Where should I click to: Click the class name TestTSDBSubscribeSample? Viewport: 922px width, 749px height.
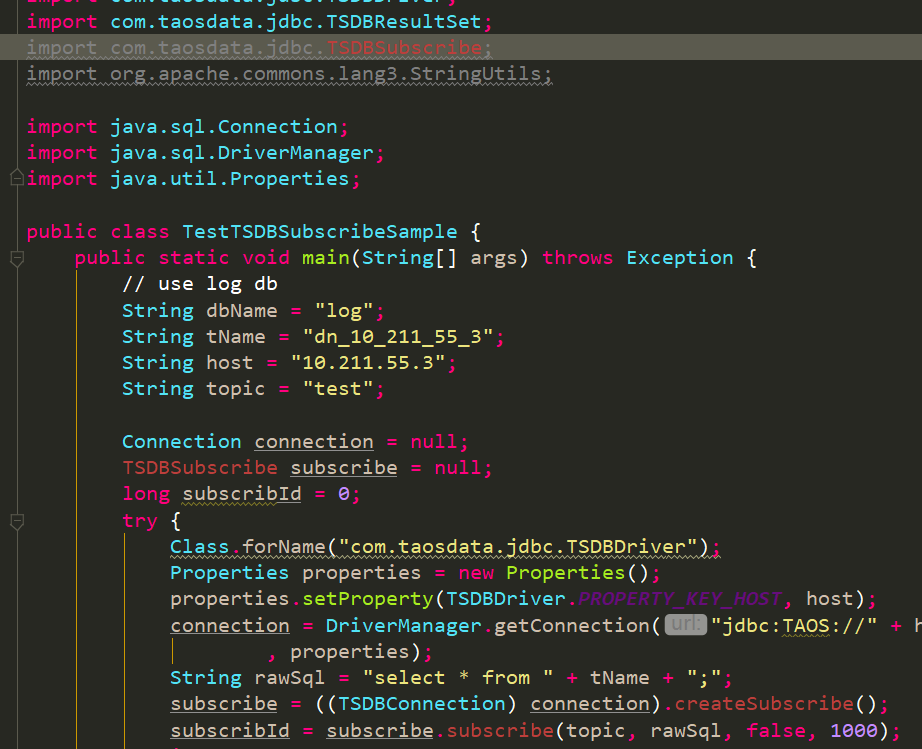point(319,232)
